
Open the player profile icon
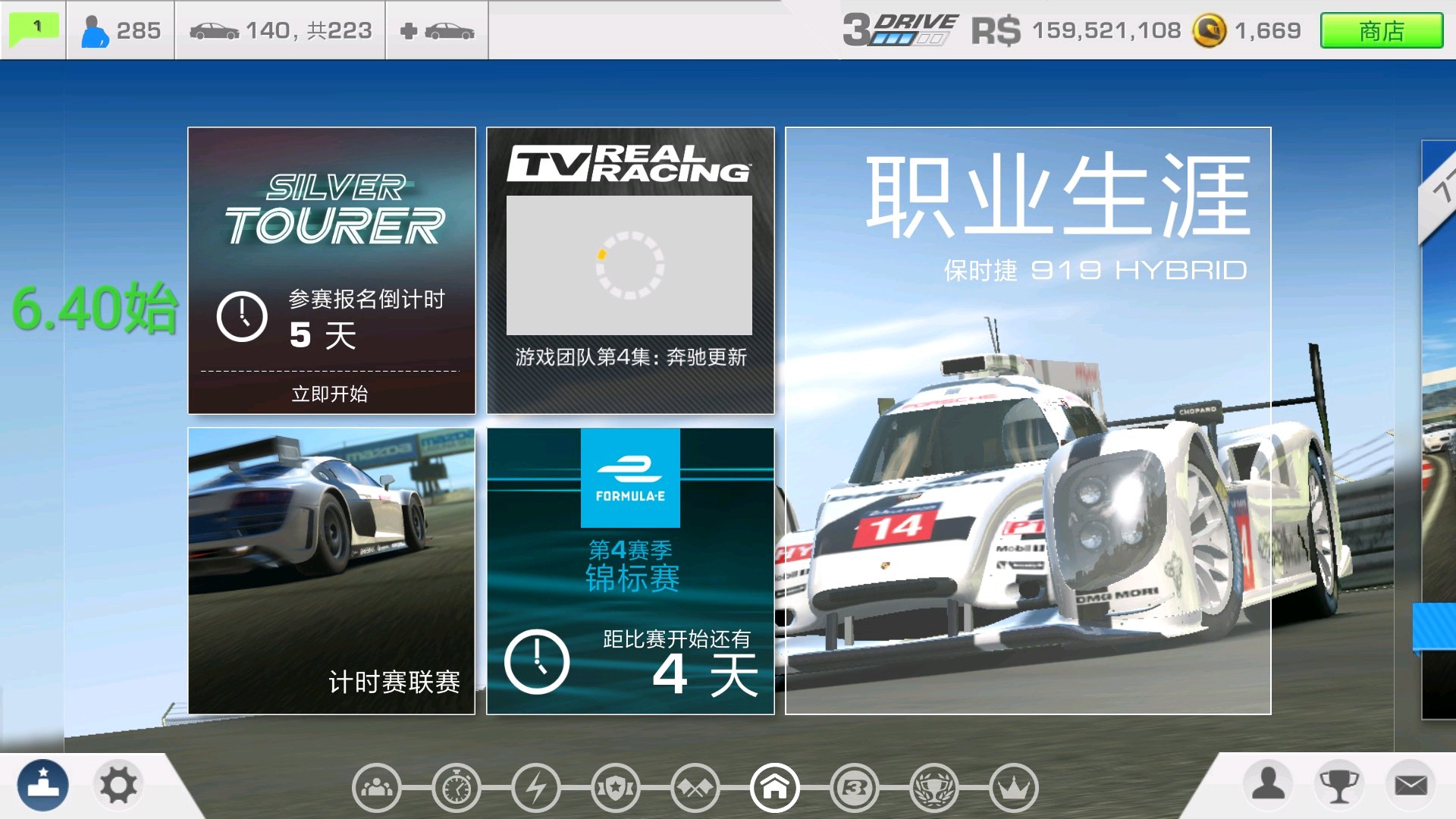pyautogui.click(x=1268, y=784)
